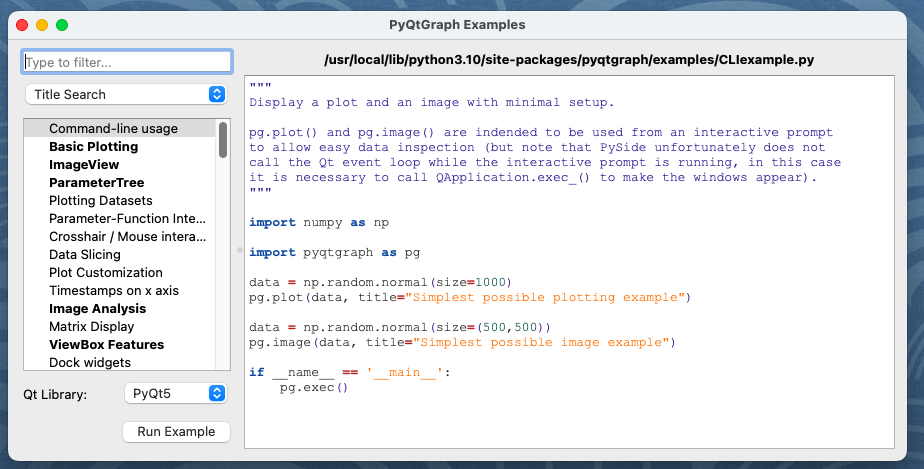Click the if __name__ == '__main__' line
Viewport: 924px width, 469px height.
coord(349,372)
